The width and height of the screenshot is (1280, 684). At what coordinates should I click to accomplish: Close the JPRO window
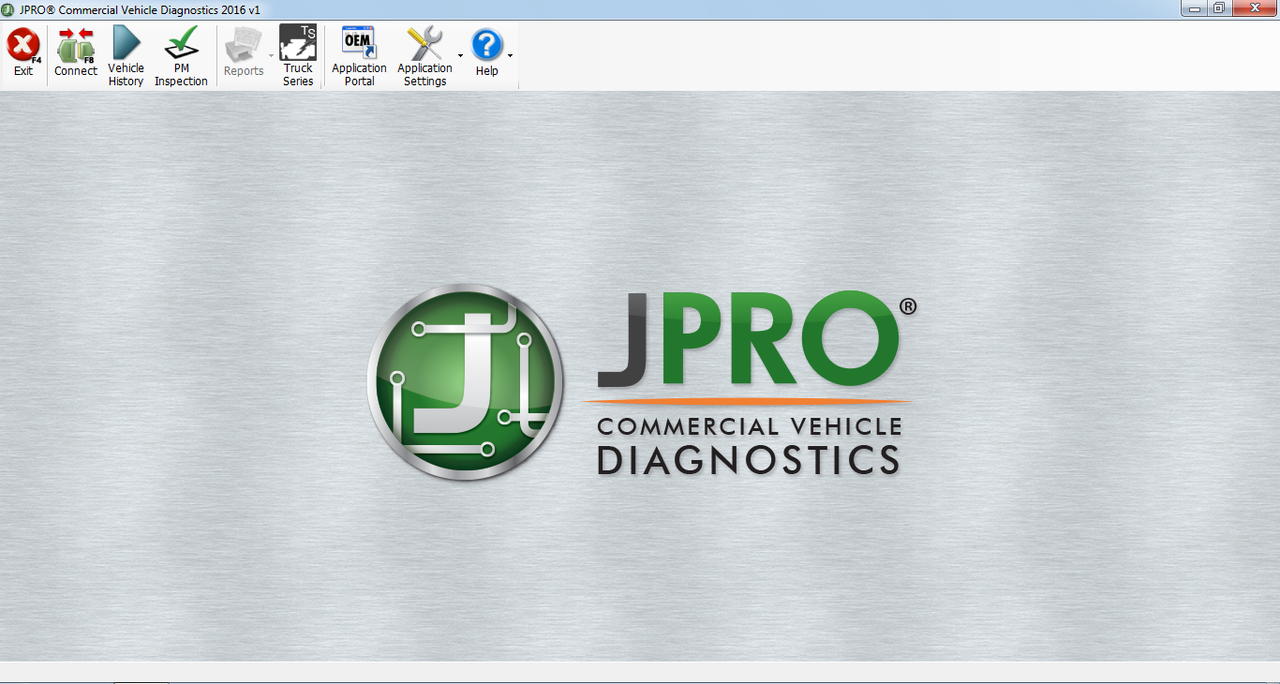pyautogui.click(x=1254, y=8)
